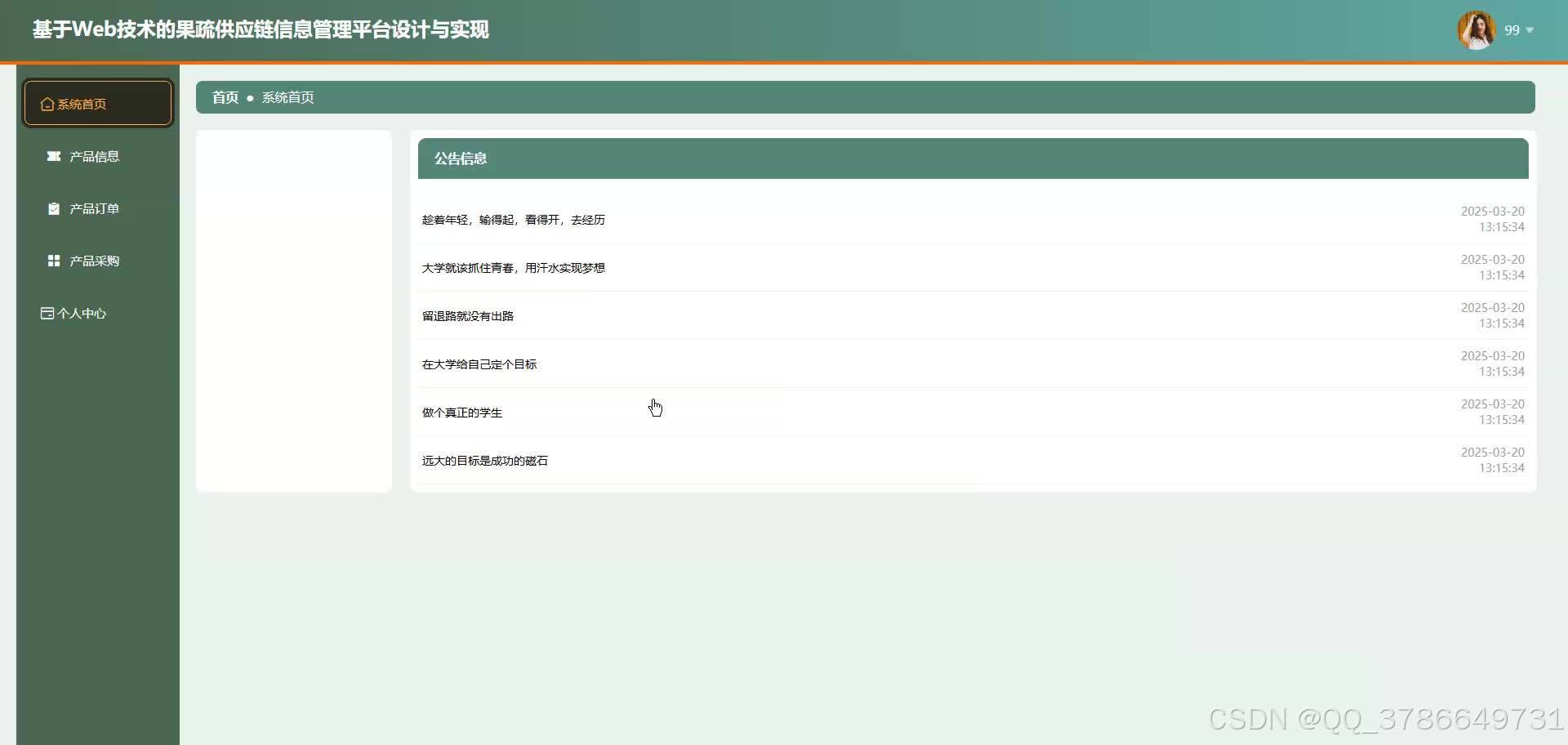Open the 留退路就没有出路 notice
This screenshot has height=745, width=1568.
pos(467,316)
